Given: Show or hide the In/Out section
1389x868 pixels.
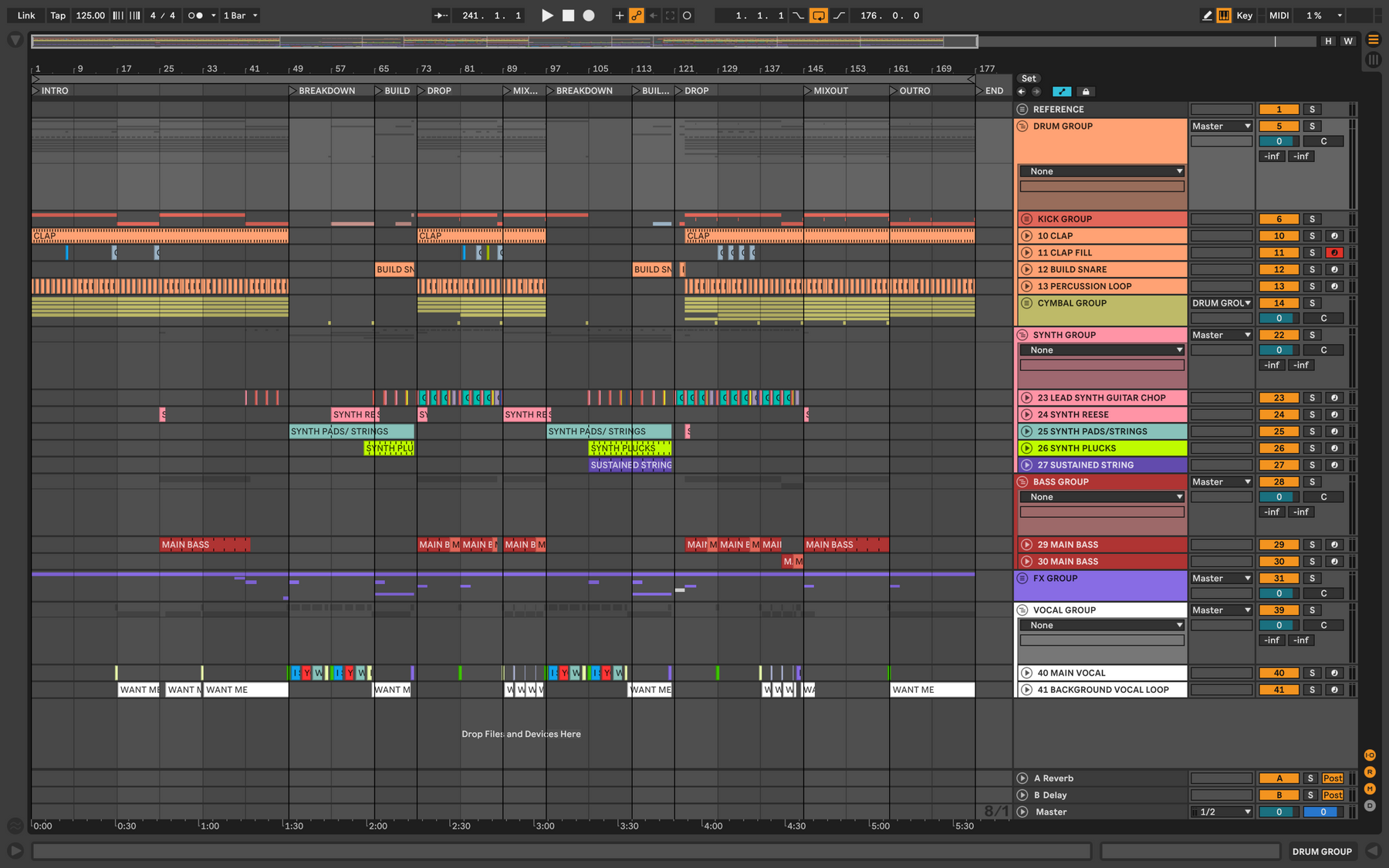Looking at the screenshot, I should pos(1370,755).
